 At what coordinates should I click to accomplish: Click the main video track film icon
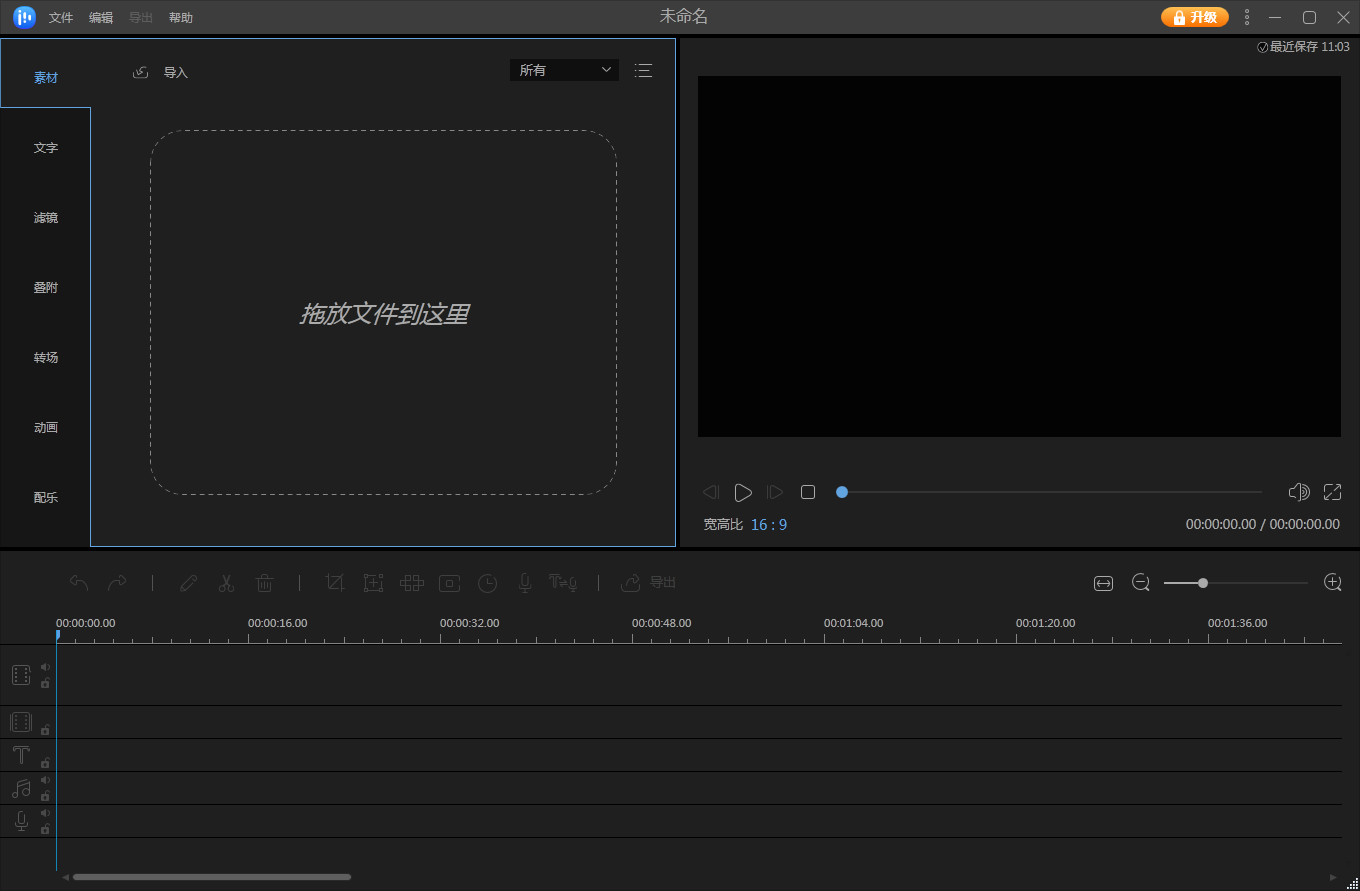coord(21,675)
